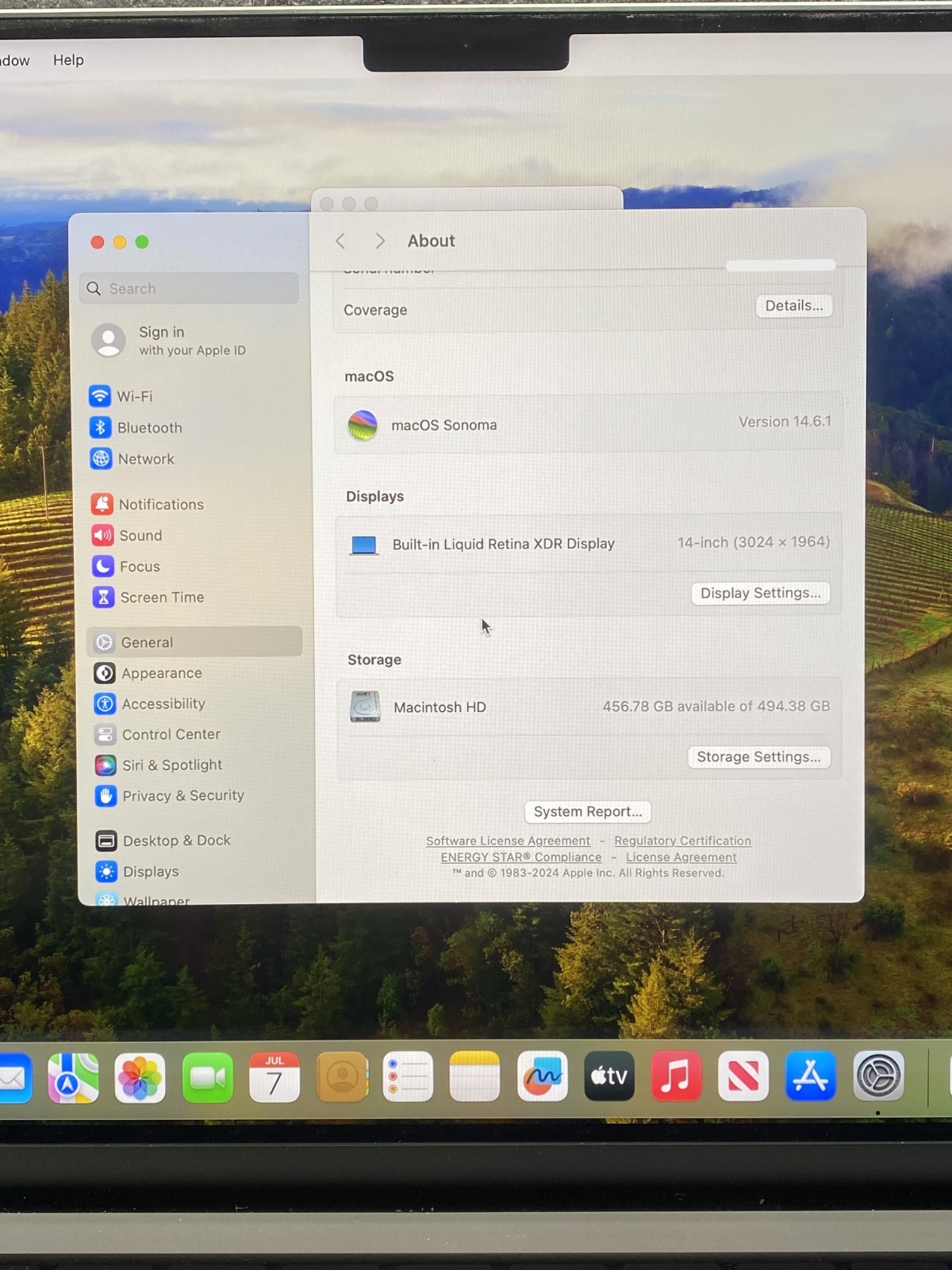Go back using the back chevron
Image resolution: width=952 pixels, height=1270 pixels.
[340, 241]
